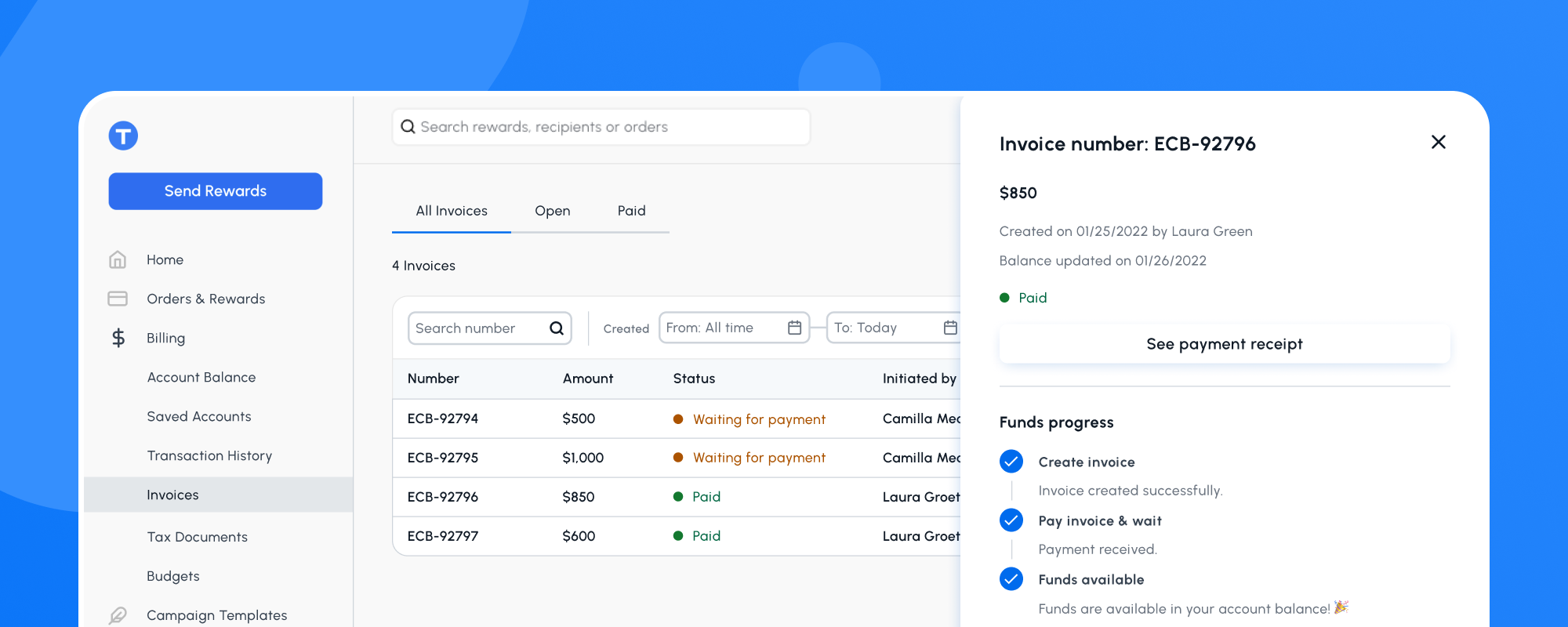Click the magnifier icon in Search number field
The image size is (1568, 627).
557,328
